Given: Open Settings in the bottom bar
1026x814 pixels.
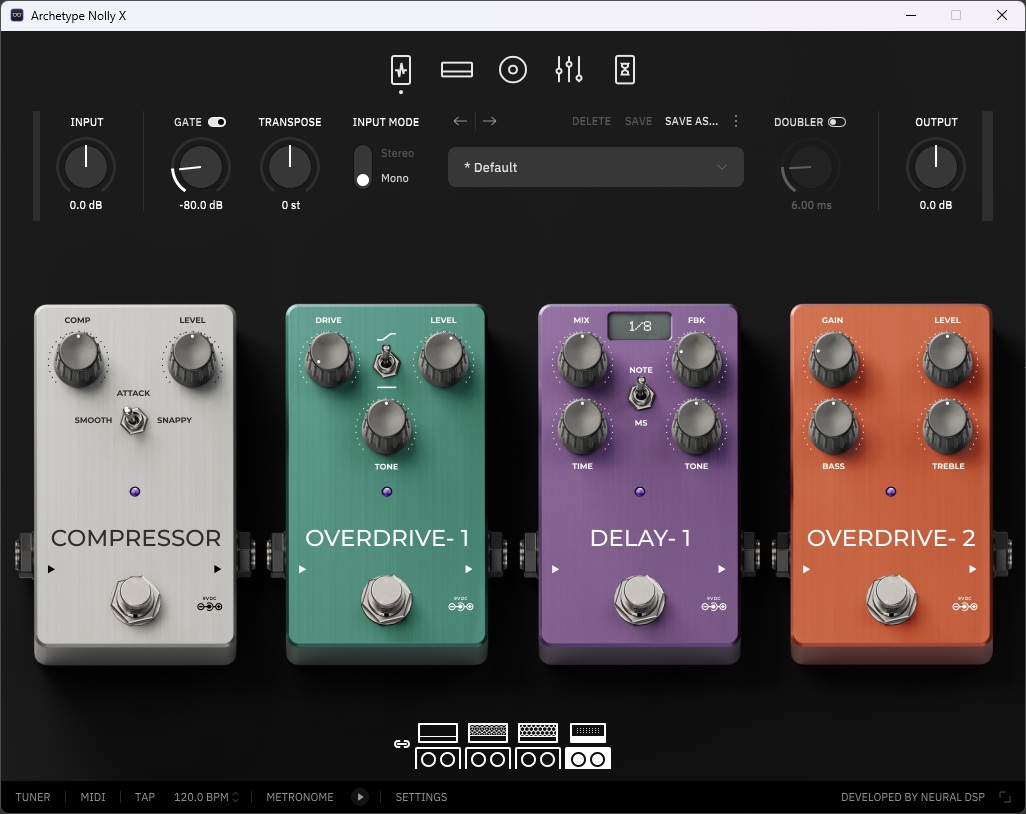Looking at the screenshot, I should [421, 797].
